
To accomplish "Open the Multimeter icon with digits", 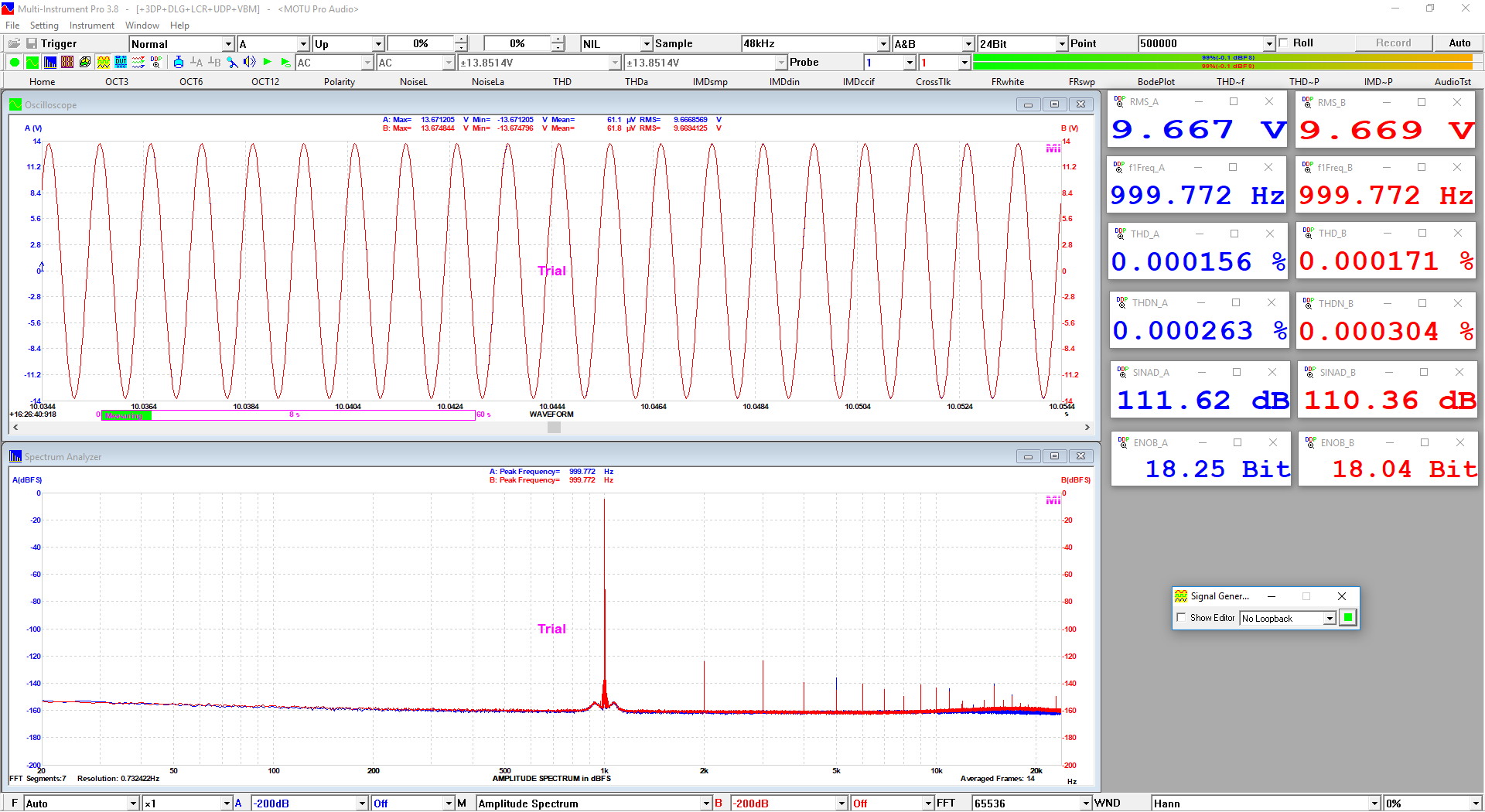I will 67,63.
